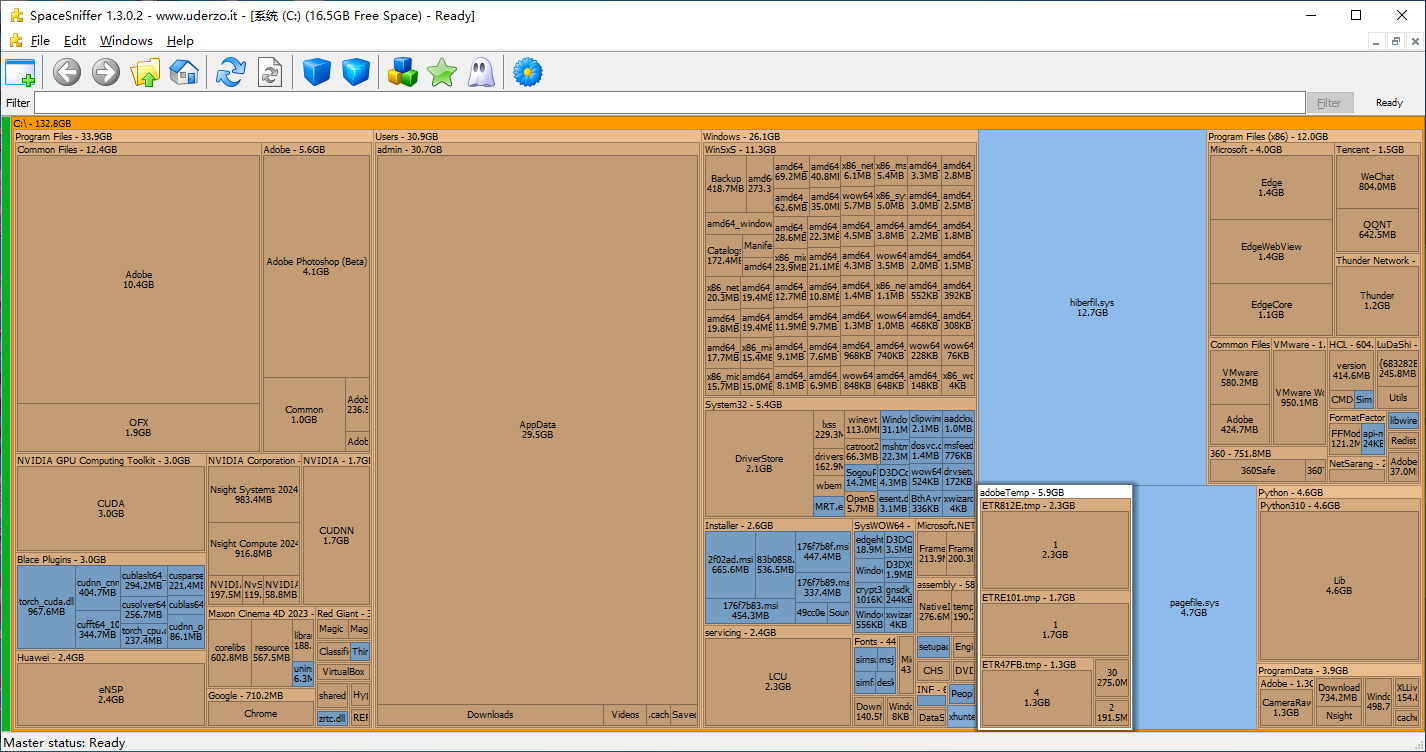Open the Help menu
The image size is (1426, 752).
pos(180,41)
